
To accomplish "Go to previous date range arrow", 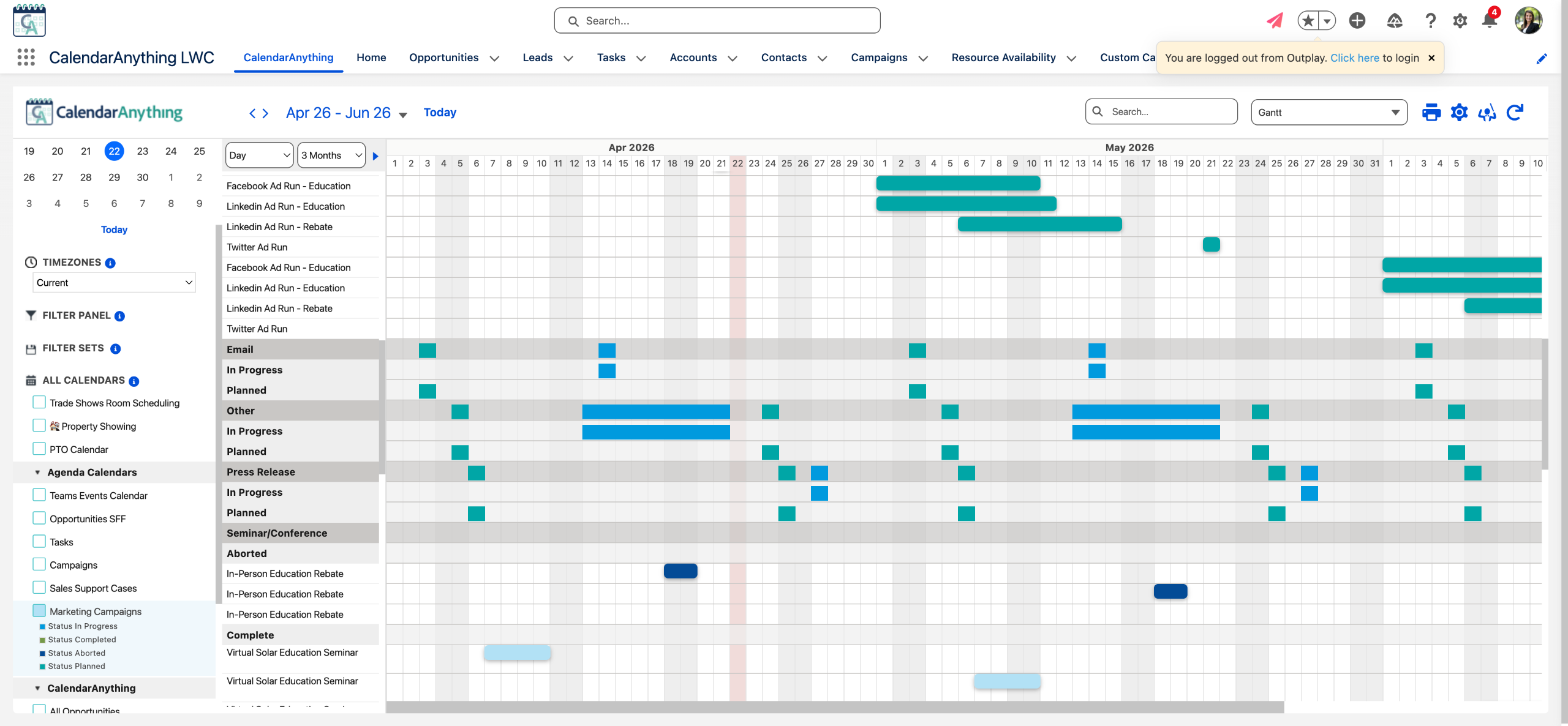I will coord(252,113).
